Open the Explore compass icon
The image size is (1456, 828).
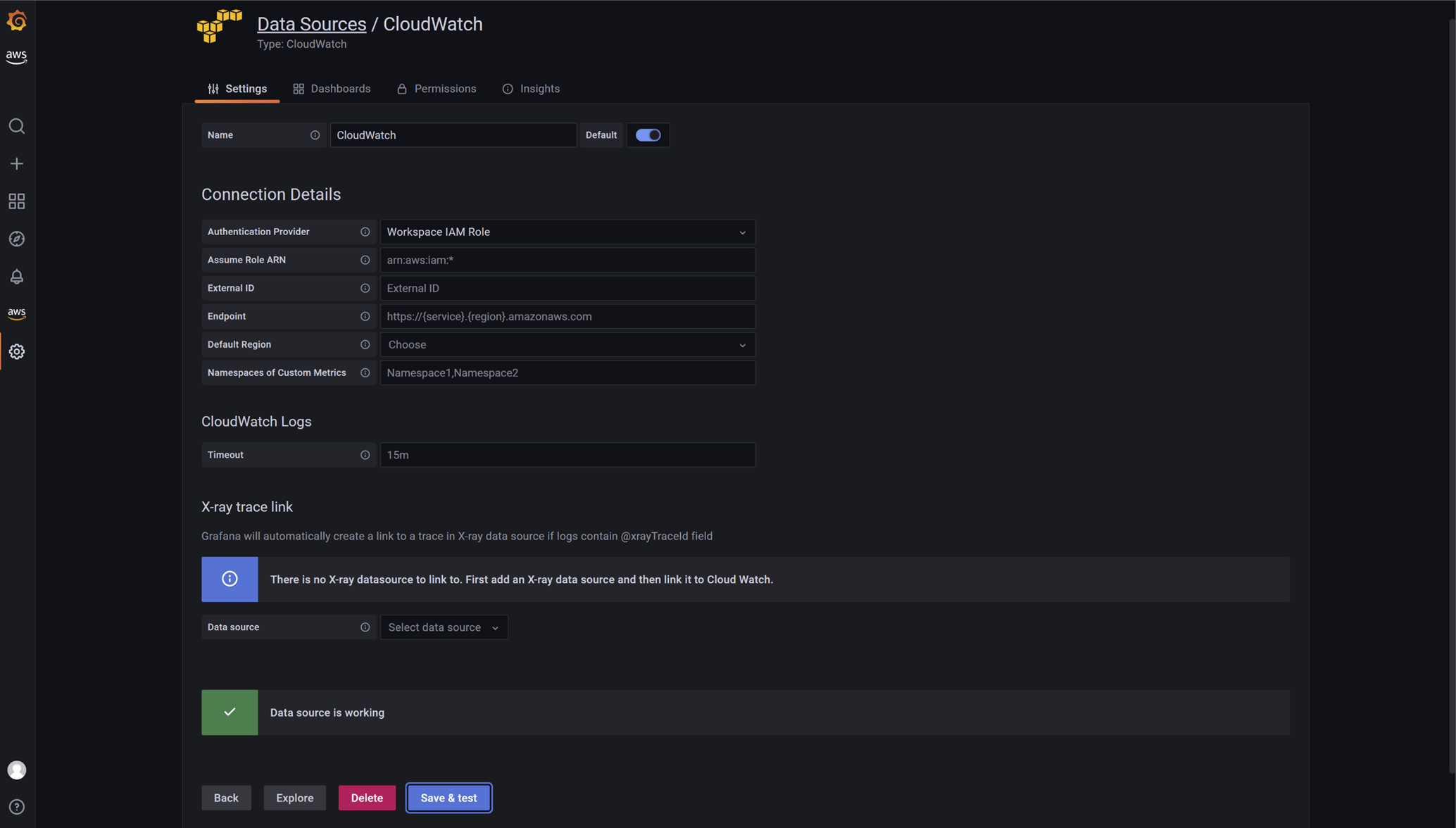17,239
